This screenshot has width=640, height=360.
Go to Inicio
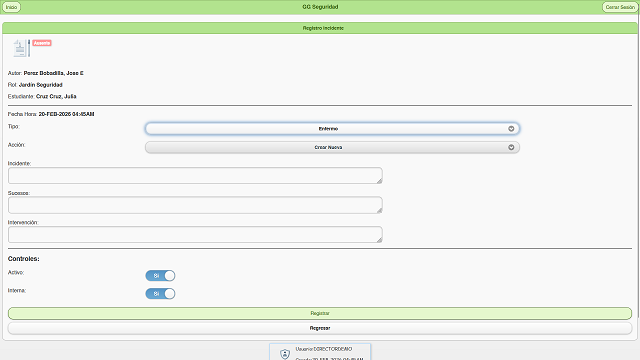pyautogui.click(x=11, y=7)
